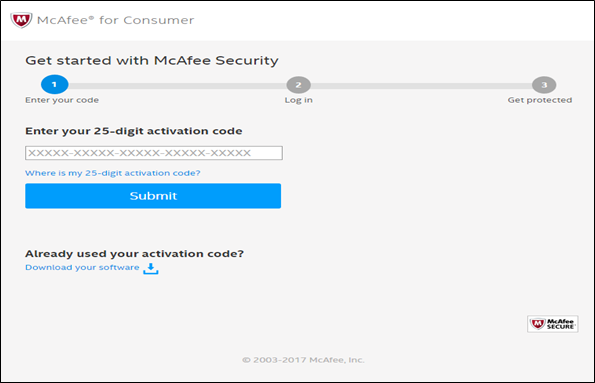Click the copyright 2003-2017 McAfee footer text
This screenshot has height=383, width=595.
tap(303, 360)
